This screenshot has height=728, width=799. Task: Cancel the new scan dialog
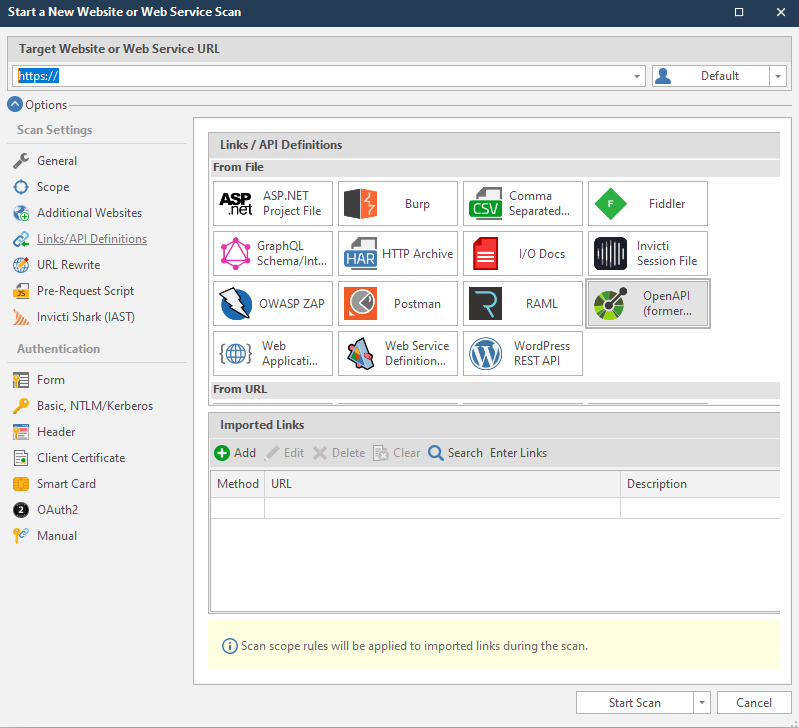(754, 703)
